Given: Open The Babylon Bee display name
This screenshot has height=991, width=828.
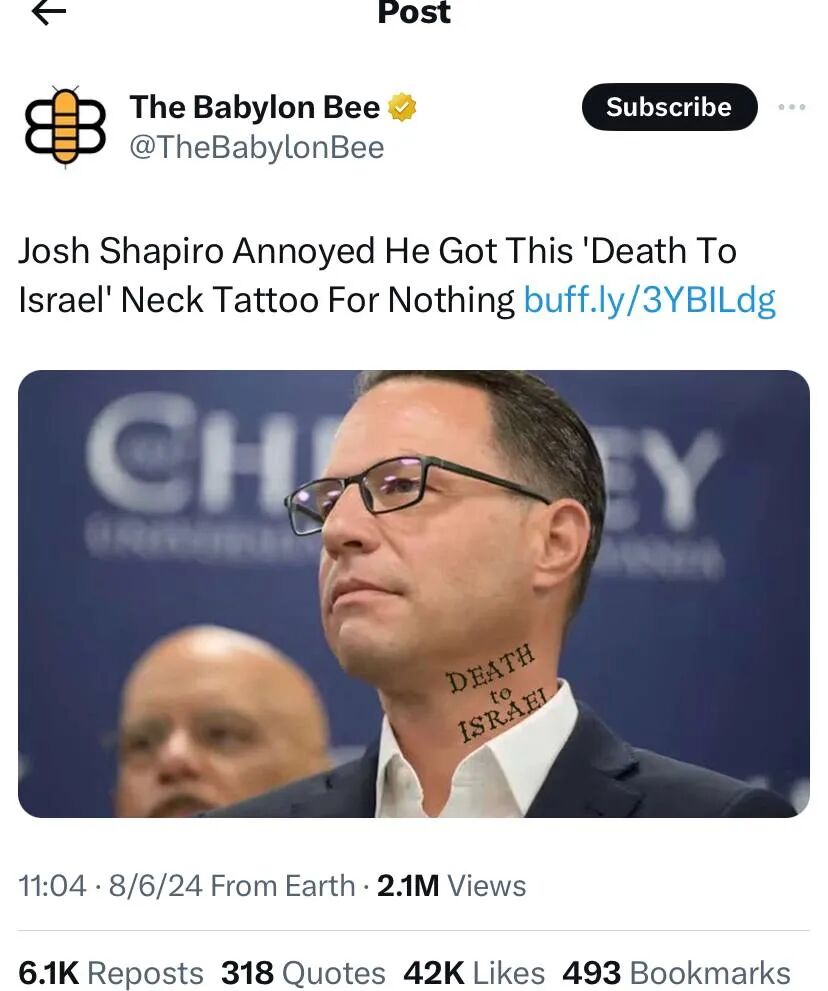Looking at the screenshot, I should tap(255, 107).
